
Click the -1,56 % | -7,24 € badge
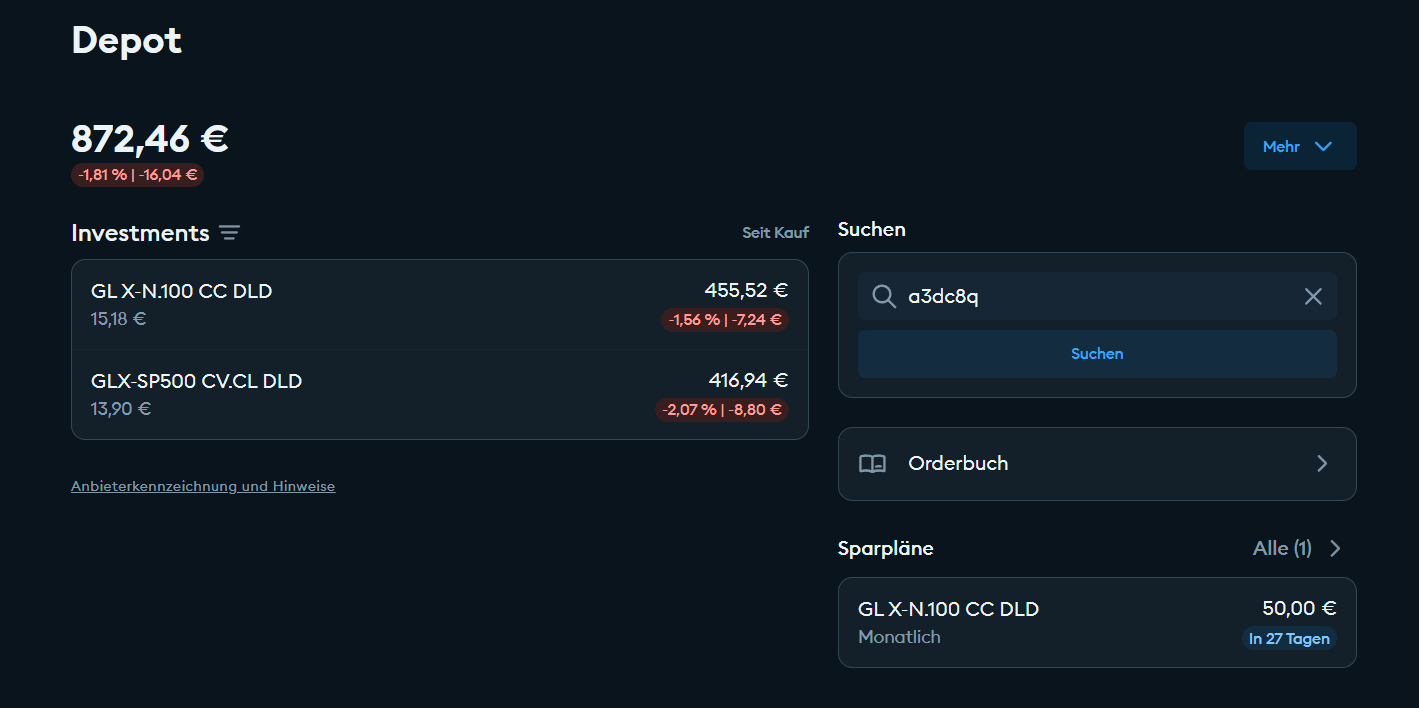[x=725, y=320]
